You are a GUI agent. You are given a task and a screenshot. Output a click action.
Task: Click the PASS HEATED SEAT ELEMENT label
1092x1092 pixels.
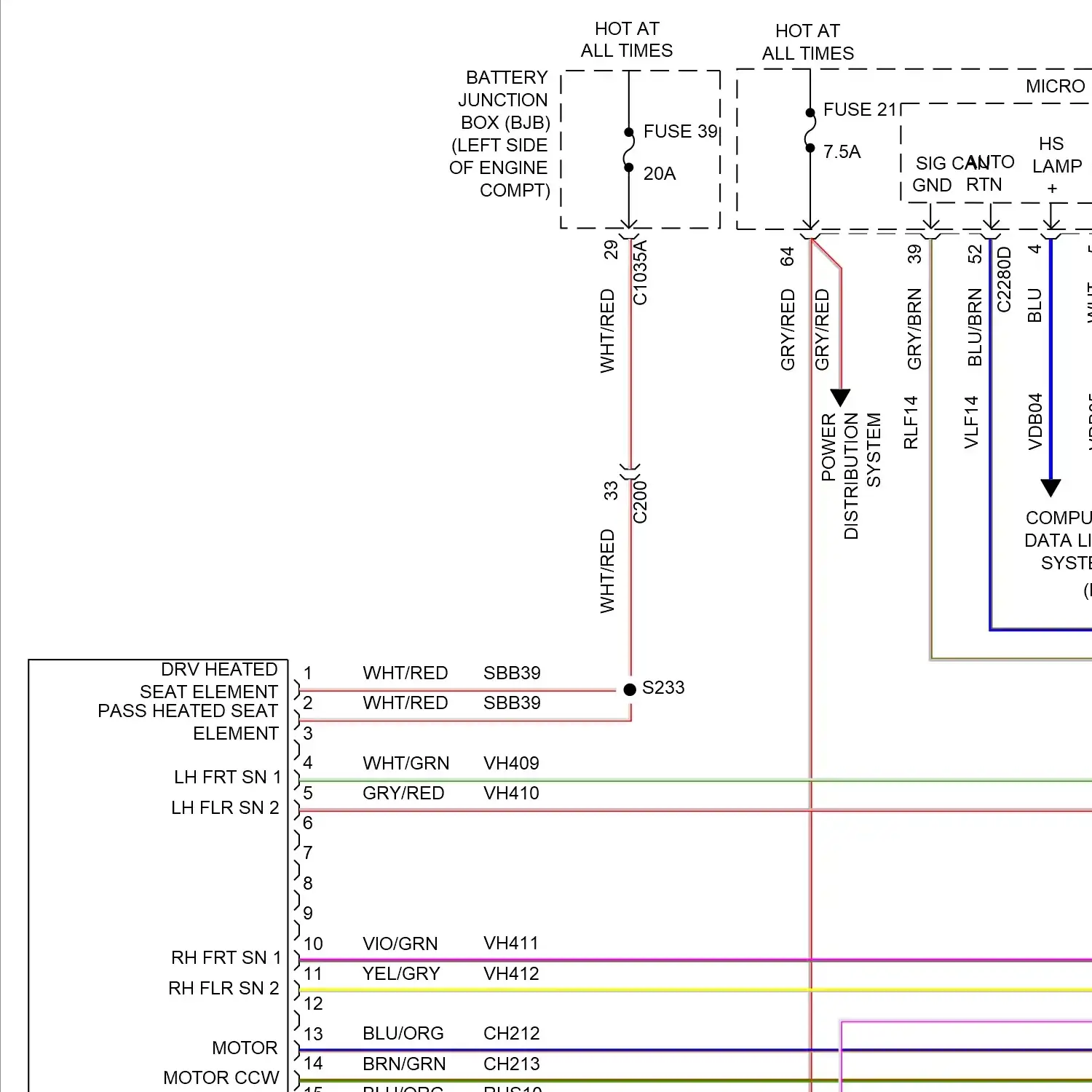coord(189,722)
